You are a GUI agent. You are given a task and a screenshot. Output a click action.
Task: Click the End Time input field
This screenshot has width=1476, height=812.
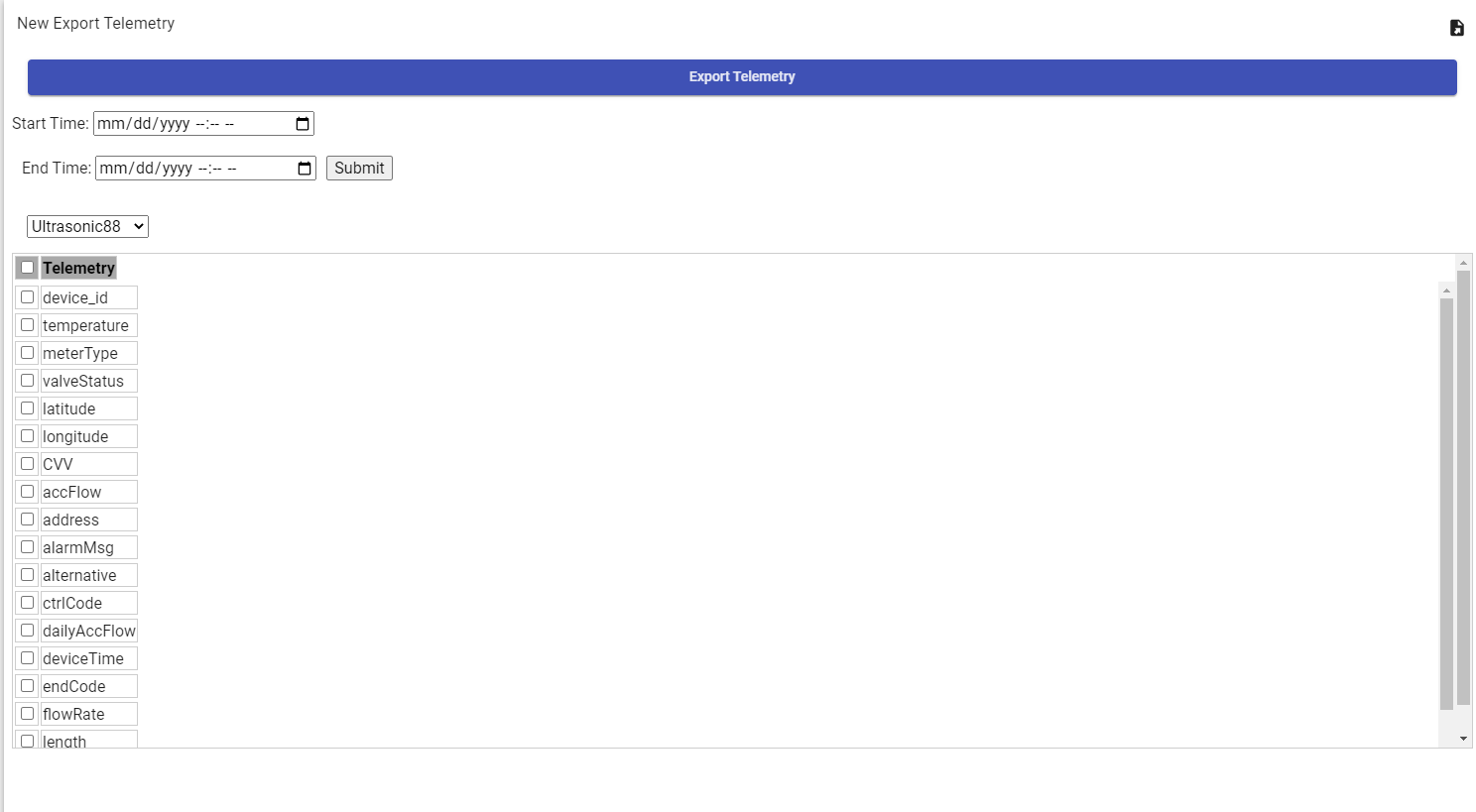[190, 168]
